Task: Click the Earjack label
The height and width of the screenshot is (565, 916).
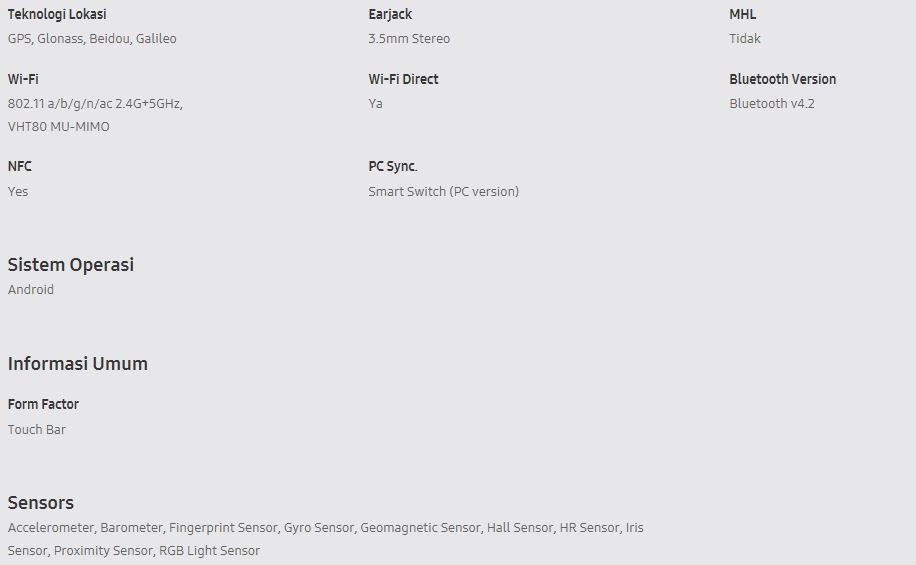Action: 390,14
